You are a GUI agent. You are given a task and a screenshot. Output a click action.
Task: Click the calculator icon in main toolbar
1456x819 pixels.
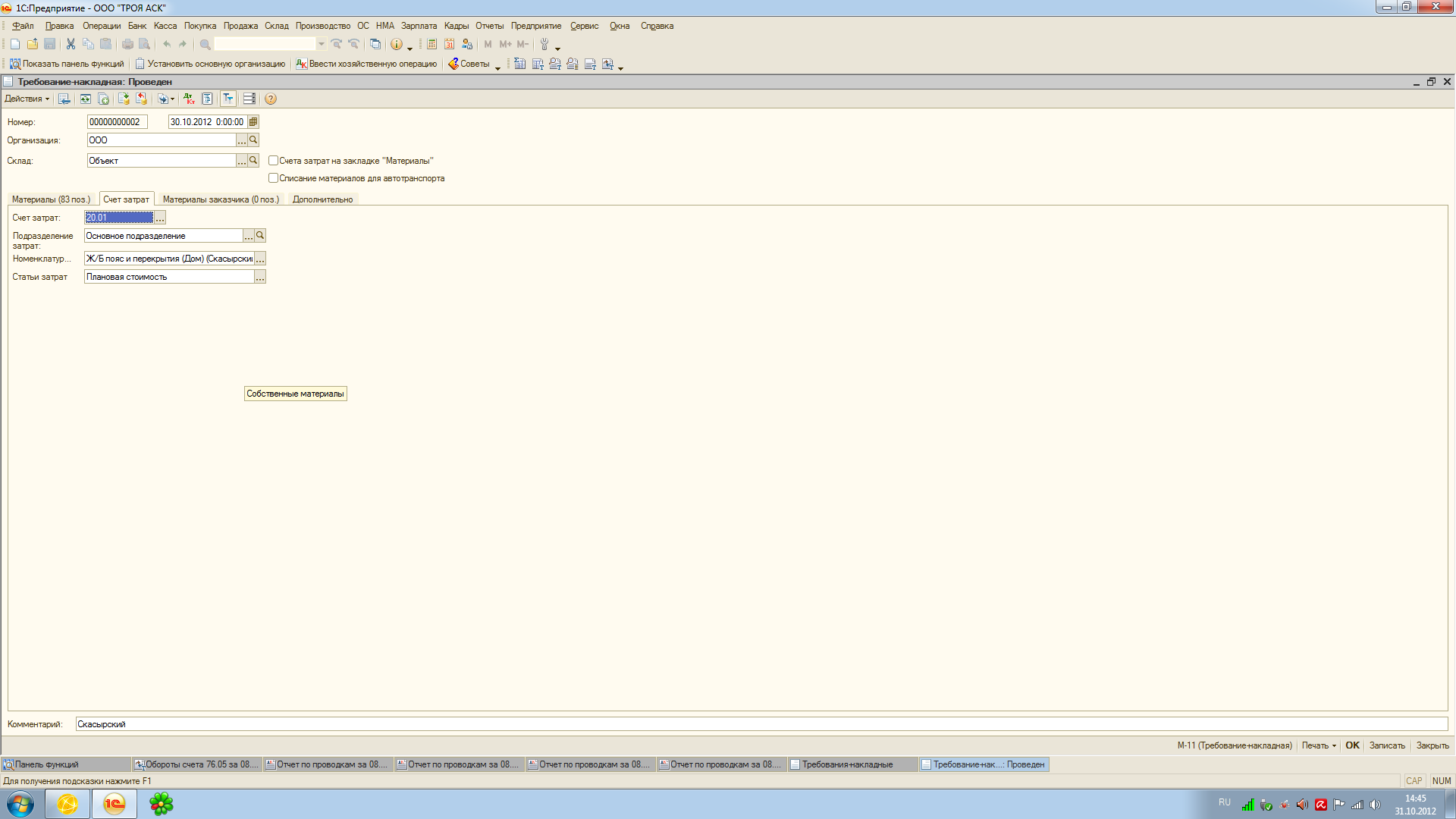click(x=431, y=44)
